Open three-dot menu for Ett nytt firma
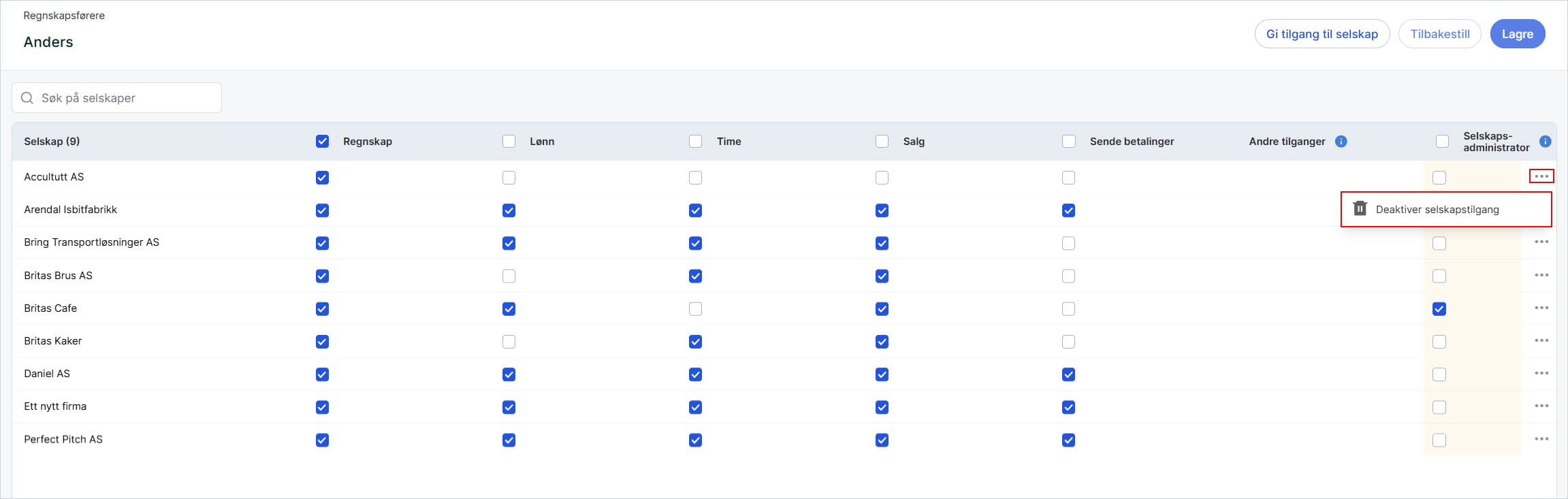Image resolution: width=1568 pixels, height=499 pixels. [1541, 406]
